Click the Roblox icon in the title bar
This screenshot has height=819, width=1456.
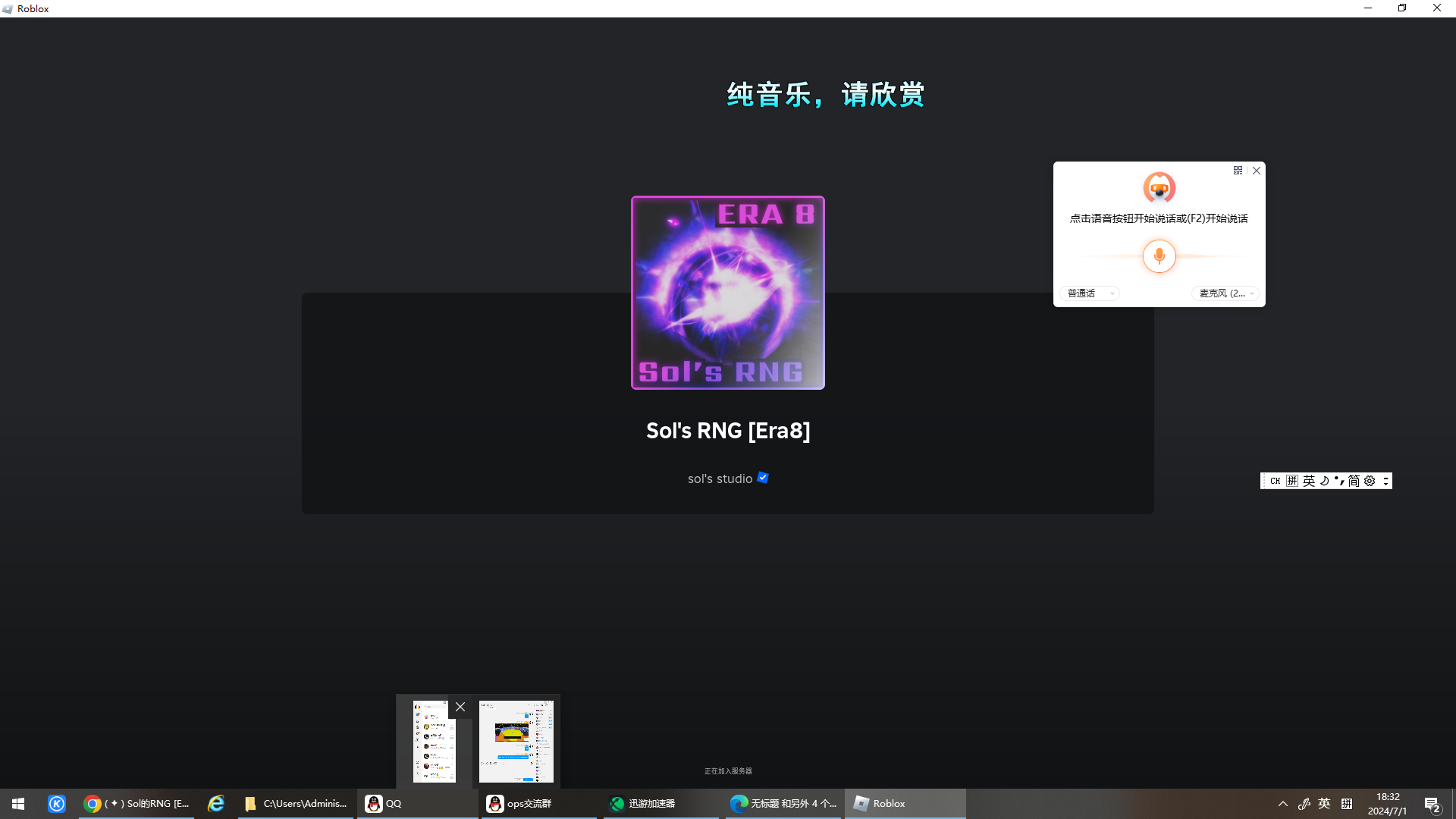point(8,8)
